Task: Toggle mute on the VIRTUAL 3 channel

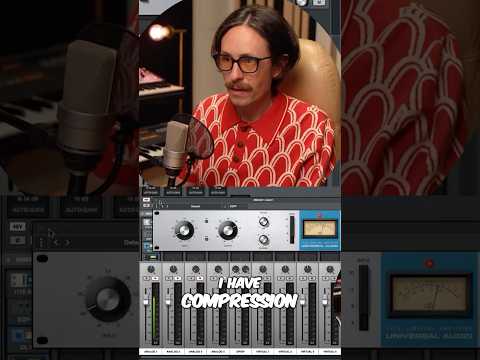Action: pos(312,278)
